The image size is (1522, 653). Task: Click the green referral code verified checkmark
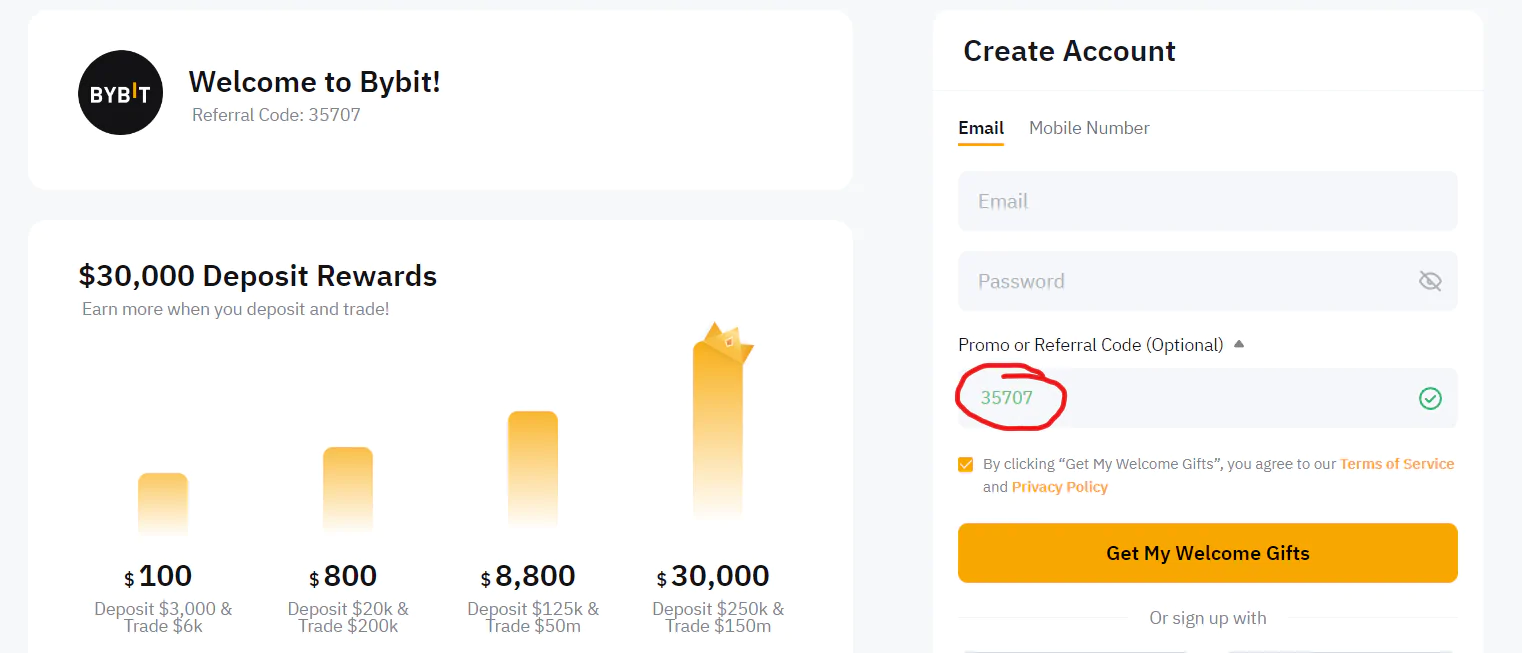click(1430, 399)
